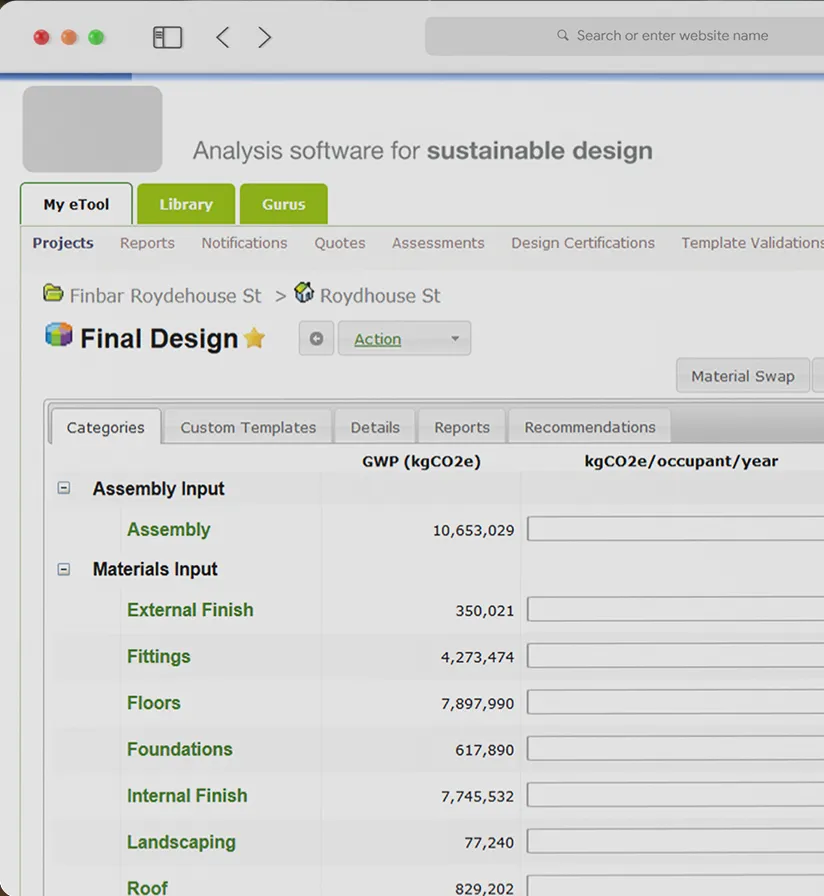824x896 pixels.
Task: Click the house icon beside Roydhouse St
Action: tap(304, 294)
